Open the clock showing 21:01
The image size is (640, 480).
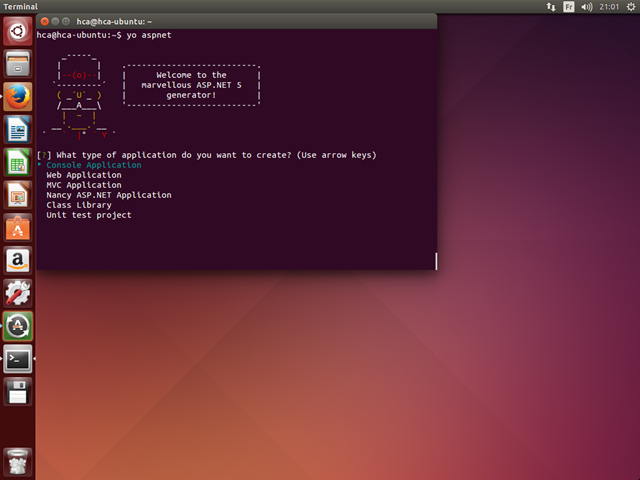[x=609, y=7]
